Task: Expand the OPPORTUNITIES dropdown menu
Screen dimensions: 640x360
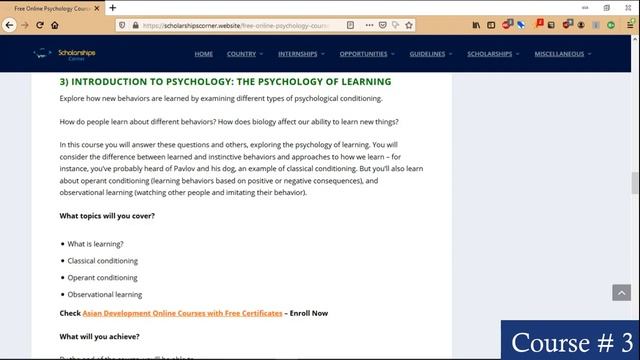Action: [367, 54]
